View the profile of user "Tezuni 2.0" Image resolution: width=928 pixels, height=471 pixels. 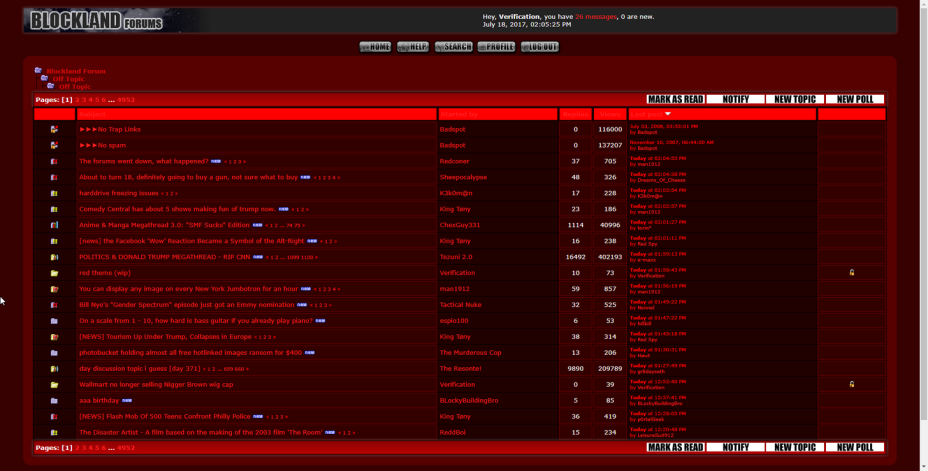456,257
